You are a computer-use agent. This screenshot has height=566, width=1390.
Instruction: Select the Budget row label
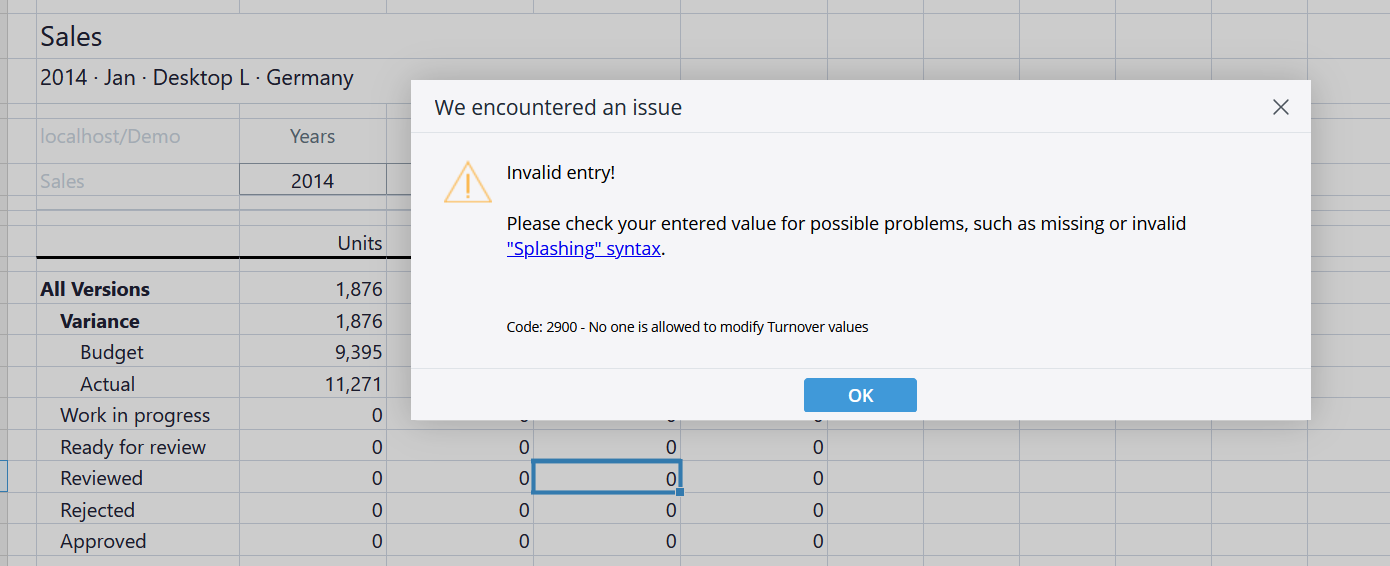tap(112, 352)
